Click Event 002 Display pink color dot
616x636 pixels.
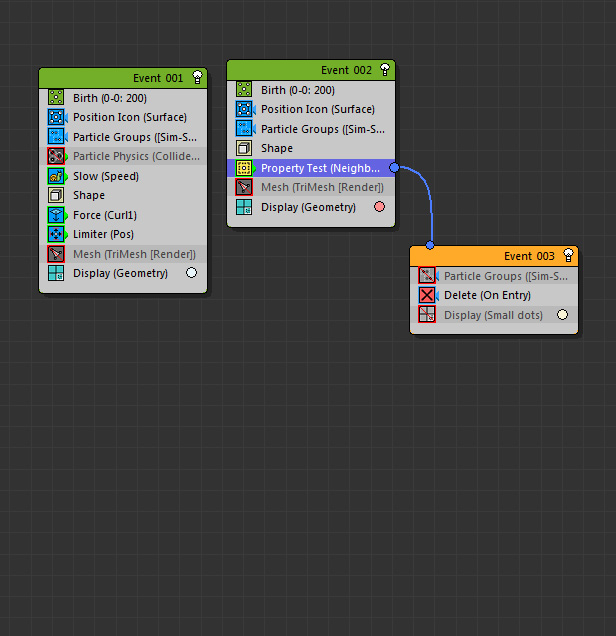tap(379, 207)
